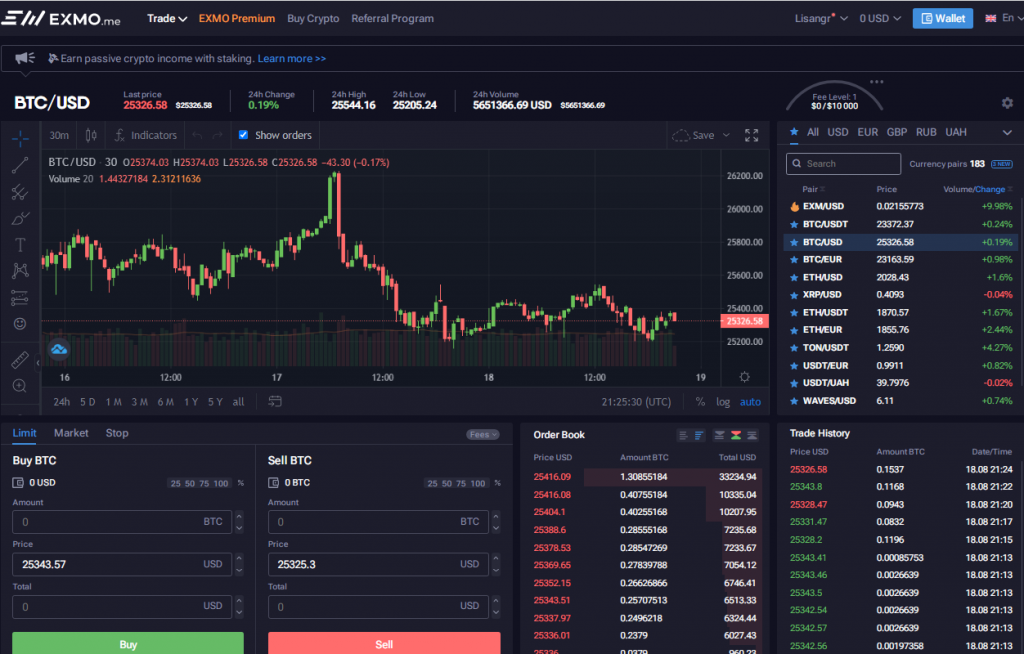Collapse the drawing toolbar side arrow
Viewport: 1024px width, 654px height.
37,363
